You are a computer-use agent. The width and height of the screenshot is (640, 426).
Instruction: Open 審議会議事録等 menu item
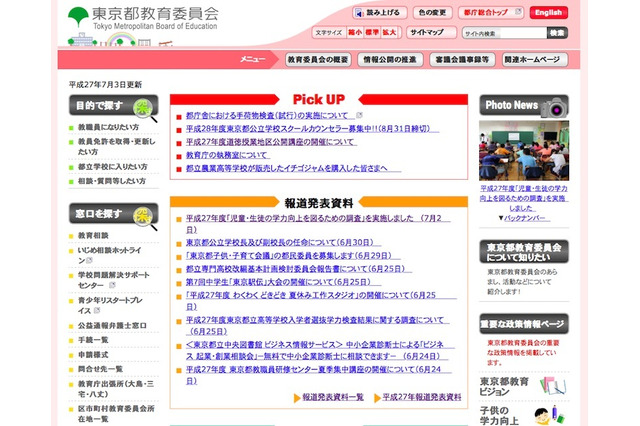(x=462, y=60)
